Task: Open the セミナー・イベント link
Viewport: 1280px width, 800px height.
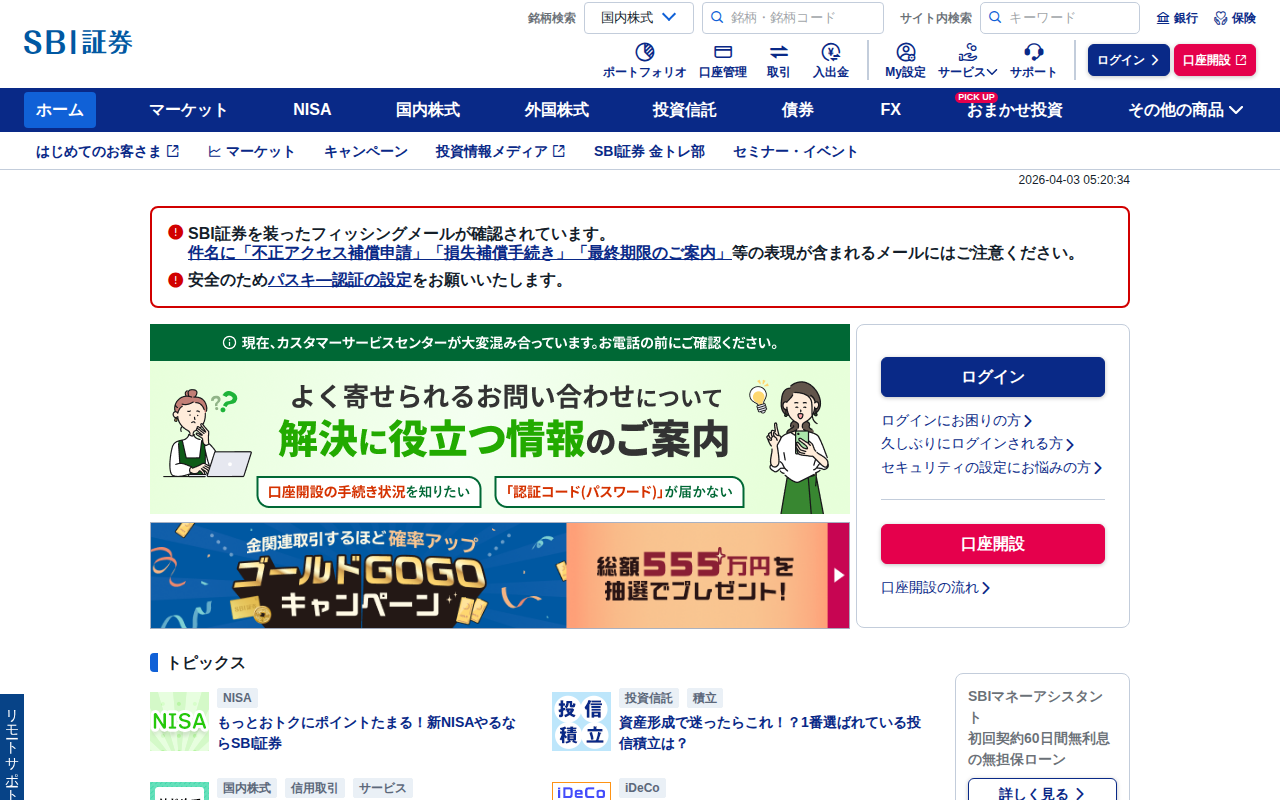Action: point(796,152)
